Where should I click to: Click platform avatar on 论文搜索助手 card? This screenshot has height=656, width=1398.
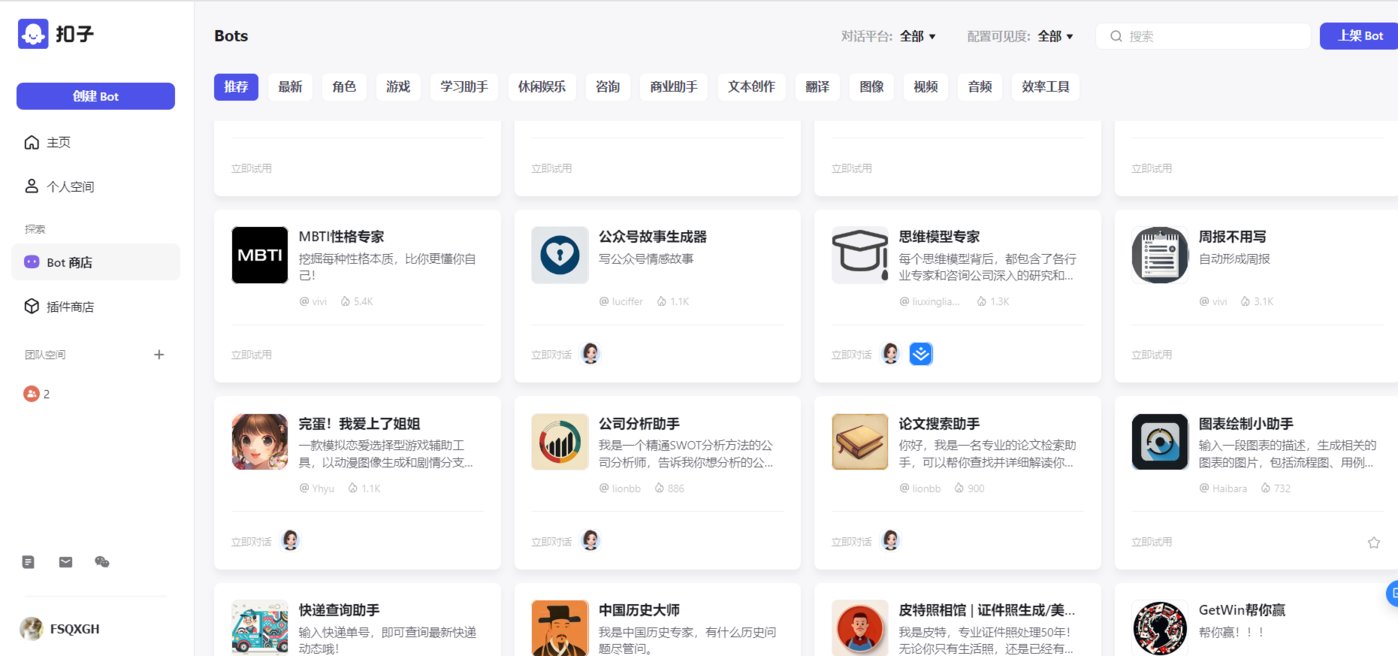[x=891, y=541]
